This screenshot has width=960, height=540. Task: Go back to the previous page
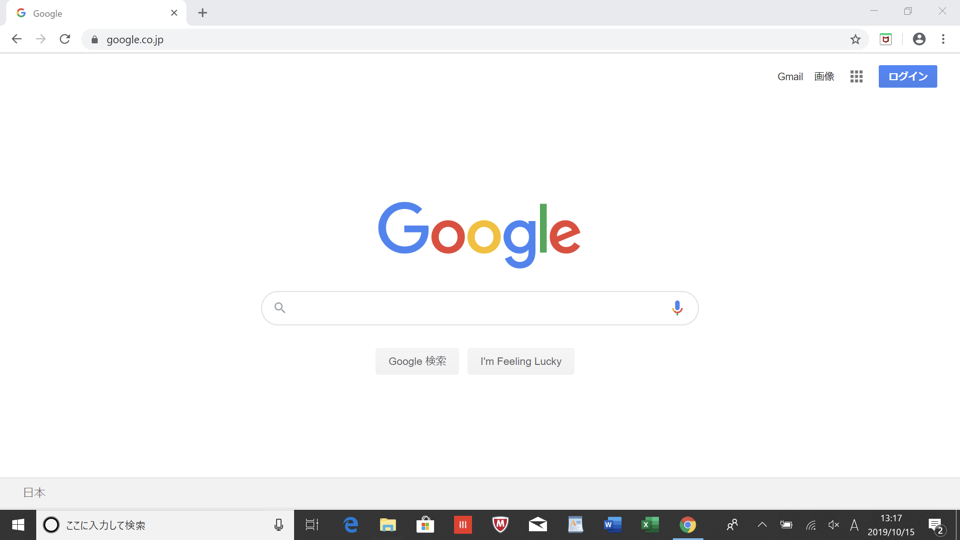17,39
